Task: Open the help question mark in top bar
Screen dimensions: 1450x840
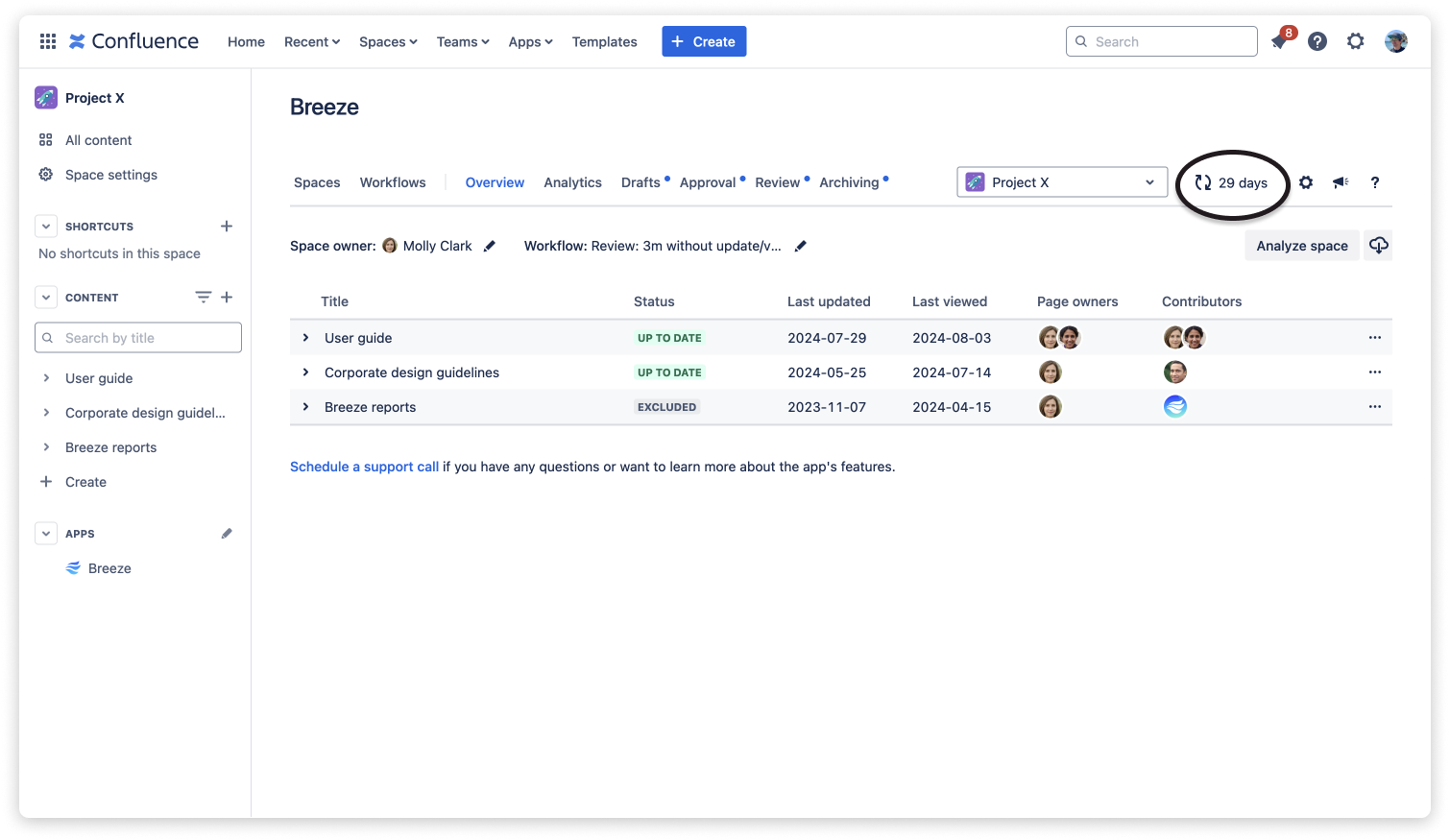Action: (1317, 41)
